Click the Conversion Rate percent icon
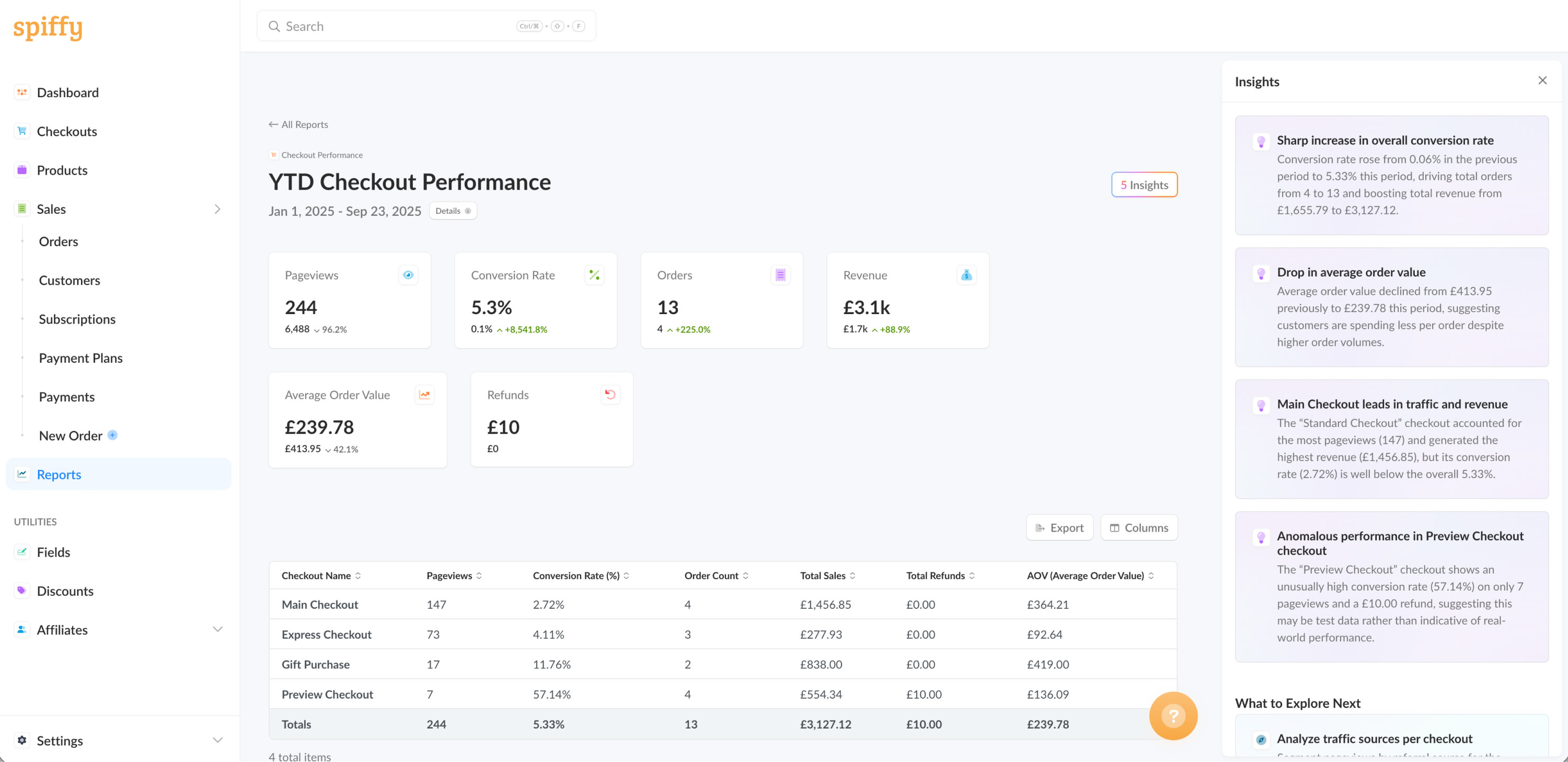The image size is (1568, 762). pos(594,275)
